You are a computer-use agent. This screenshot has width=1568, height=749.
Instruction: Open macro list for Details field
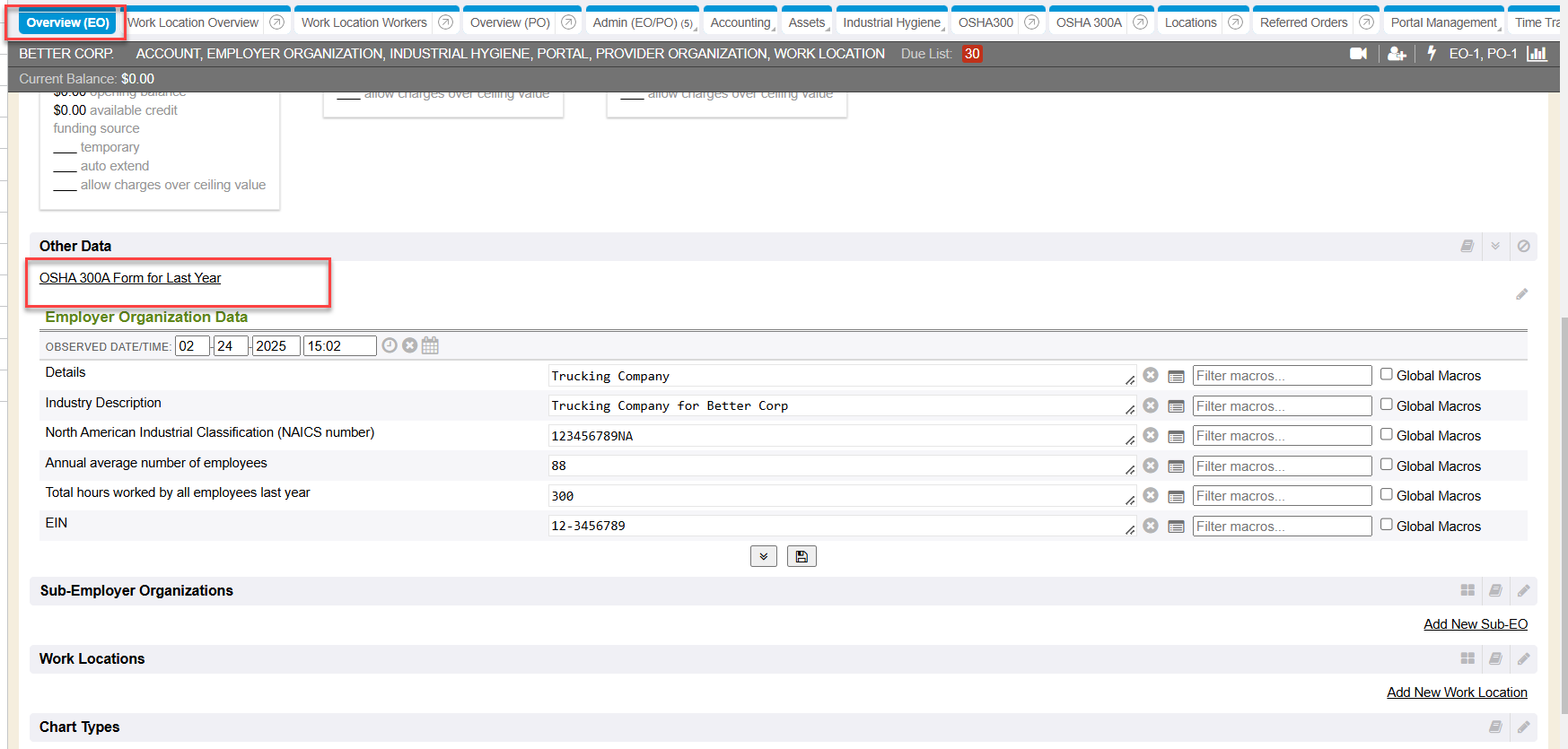[1176, 376]
